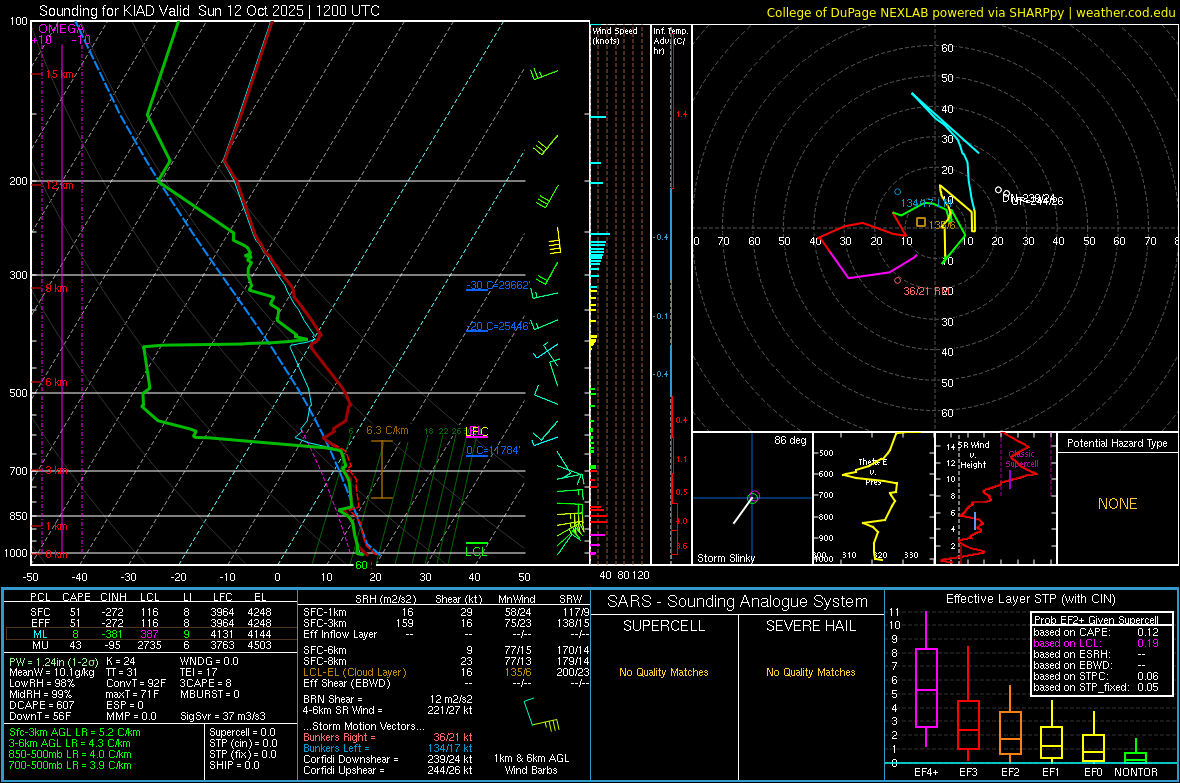1180x783 pixels.
Task: Select the '15 km' height marker
Action: 59,75
